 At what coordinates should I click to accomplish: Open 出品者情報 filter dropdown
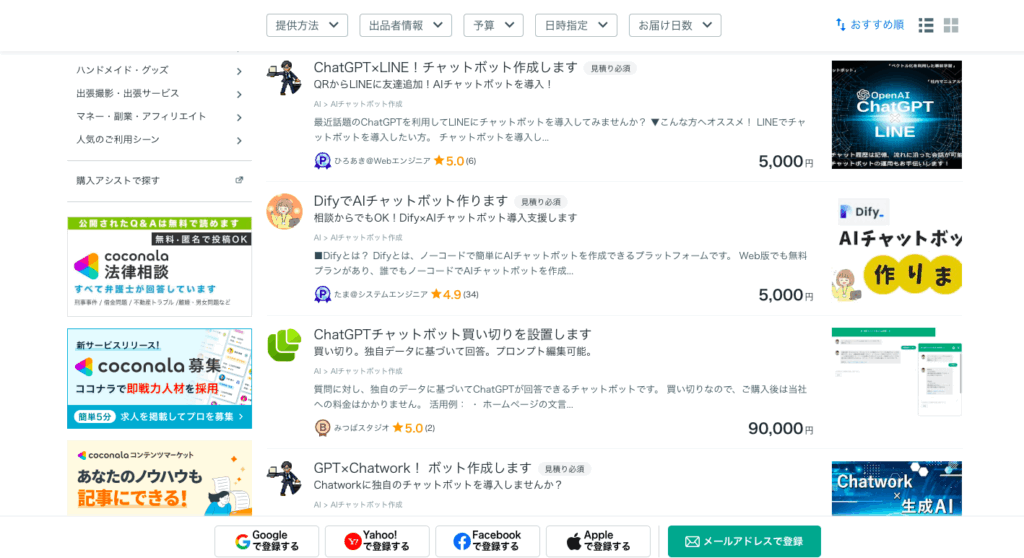pos(406,25)
